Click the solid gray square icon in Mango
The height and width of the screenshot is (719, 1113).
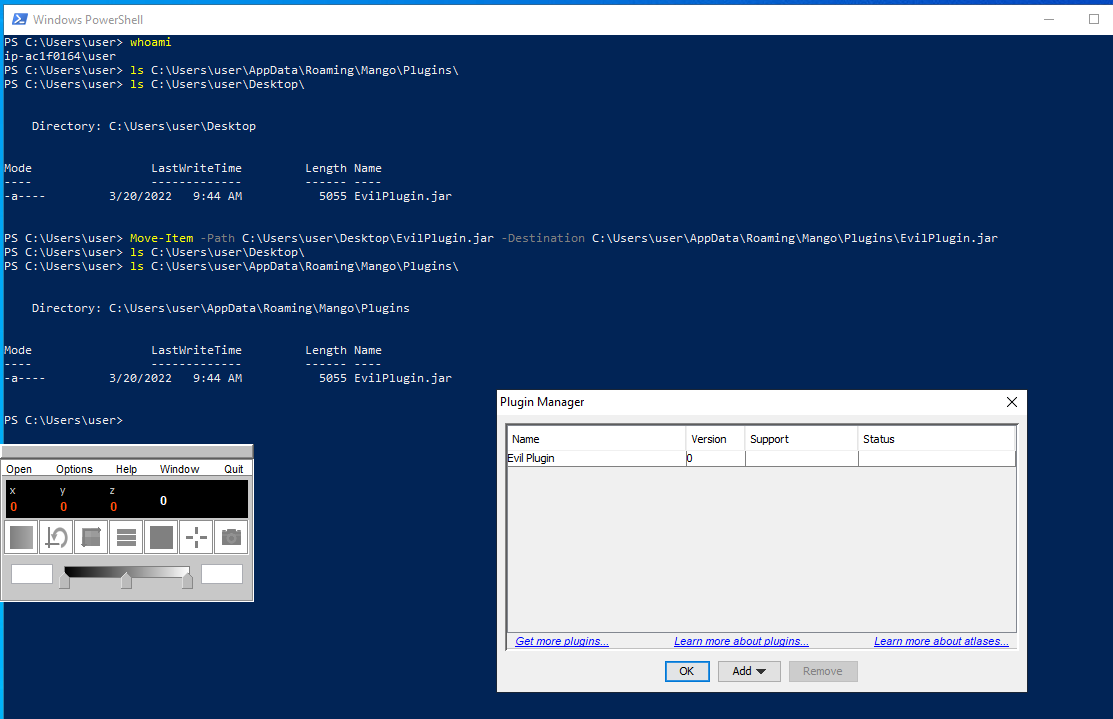[161, 537]
